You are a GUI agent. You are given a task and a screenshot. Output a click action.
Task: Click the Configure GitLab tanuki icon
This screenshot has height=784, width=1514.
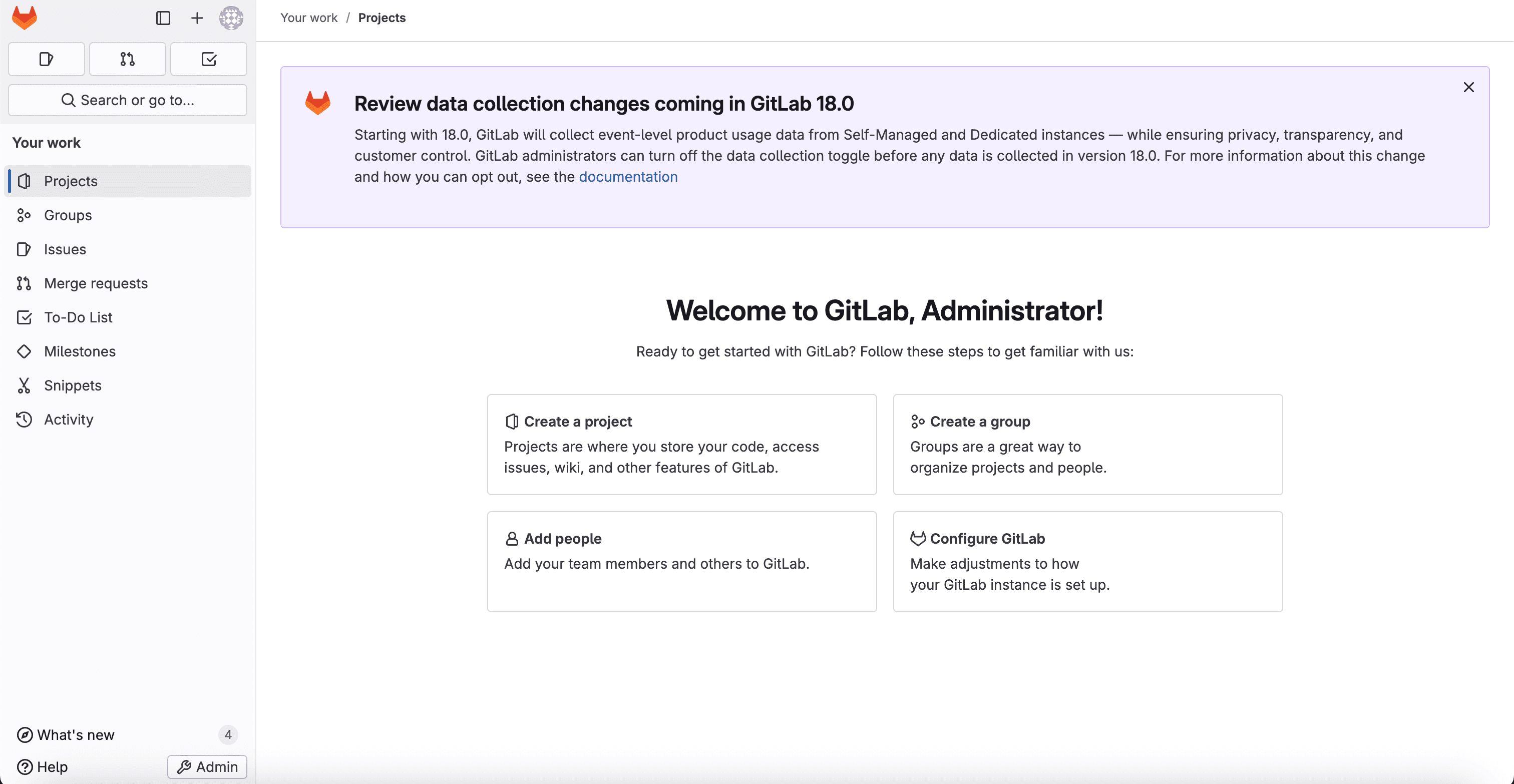917,538
